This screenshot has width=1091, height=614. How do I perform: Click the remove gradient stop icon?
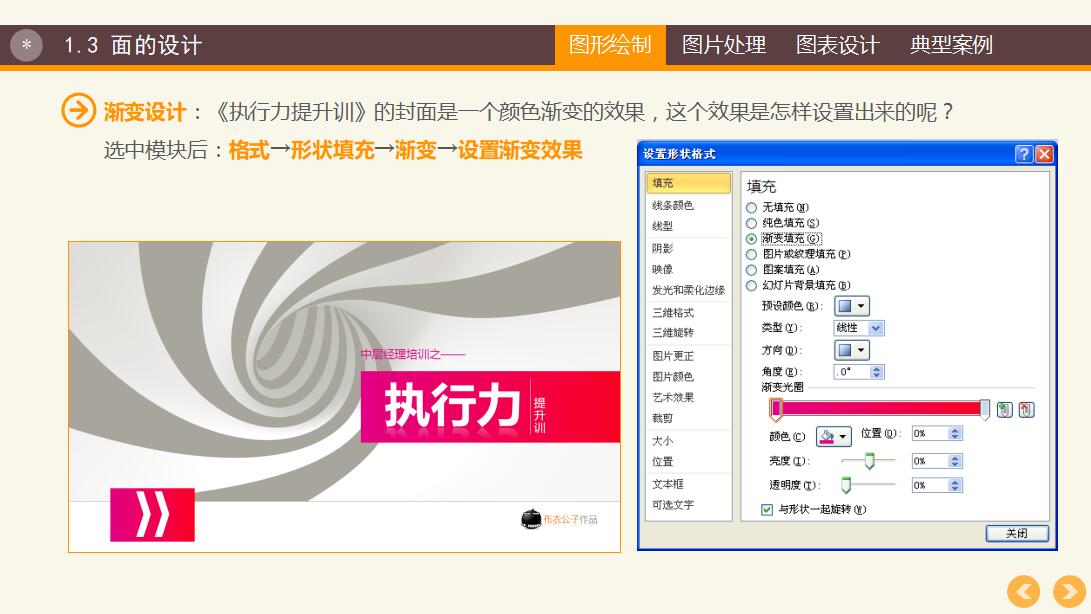1026,410
